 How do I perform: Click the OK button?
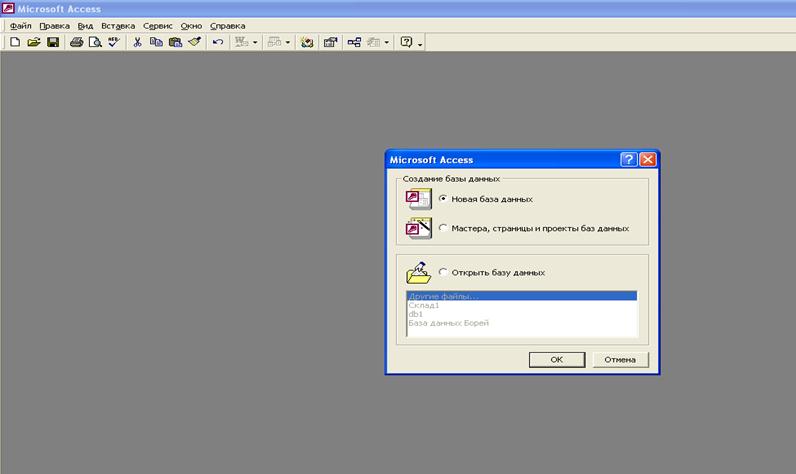tap(557, 360)
